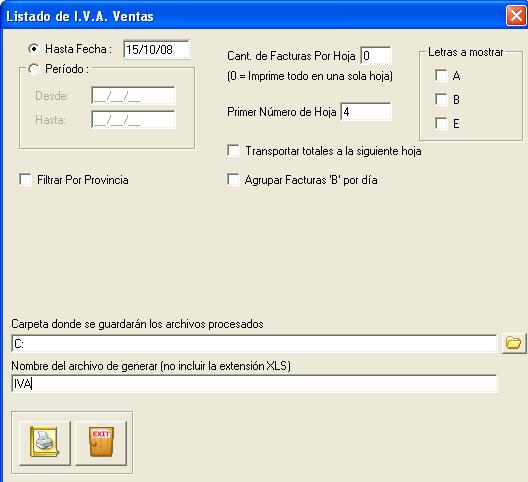Click the Desde date field
528x482 pixels.
133,96
